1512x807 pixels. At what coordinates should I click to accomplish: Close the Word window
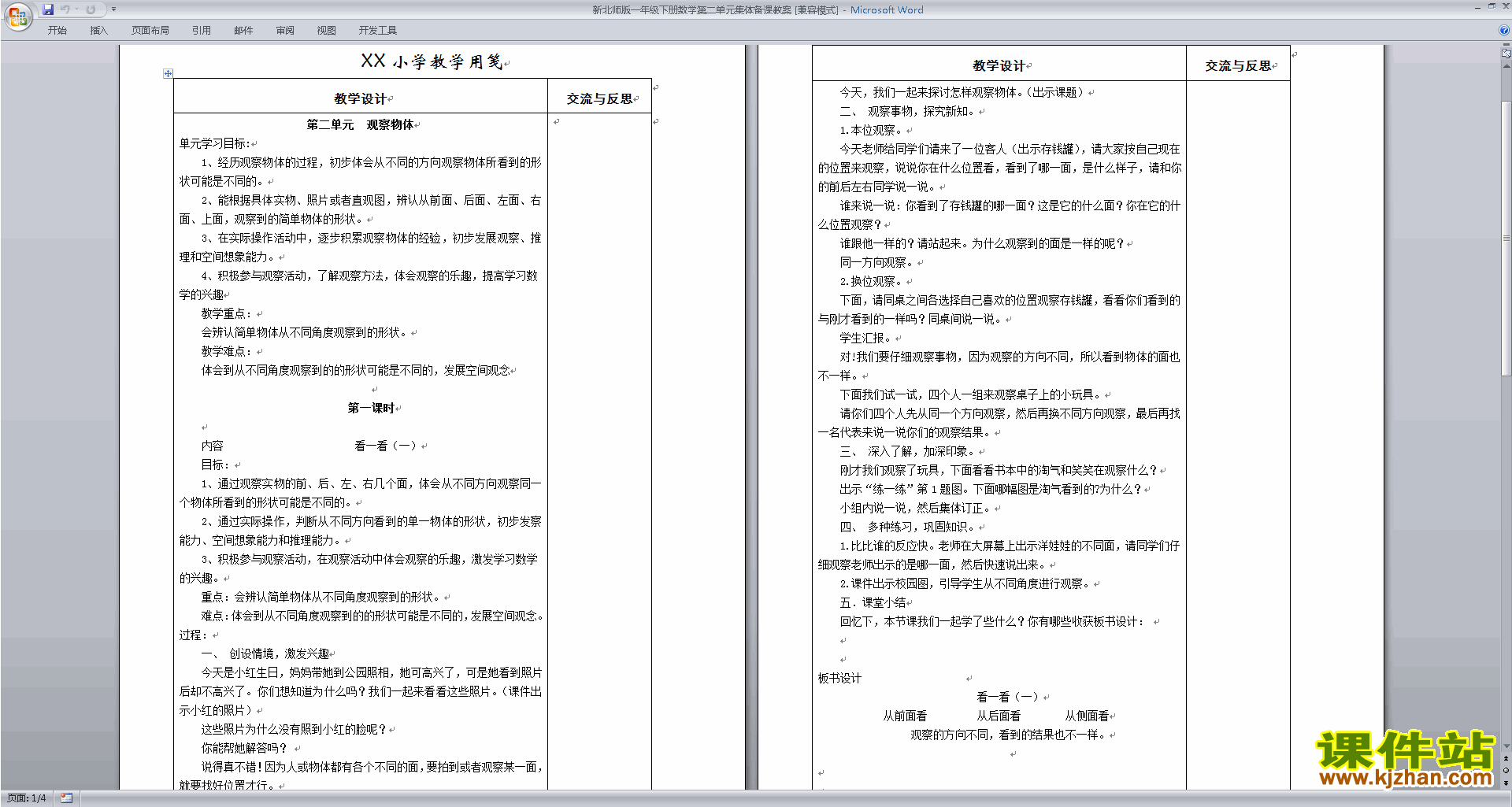coord(1505,6)
